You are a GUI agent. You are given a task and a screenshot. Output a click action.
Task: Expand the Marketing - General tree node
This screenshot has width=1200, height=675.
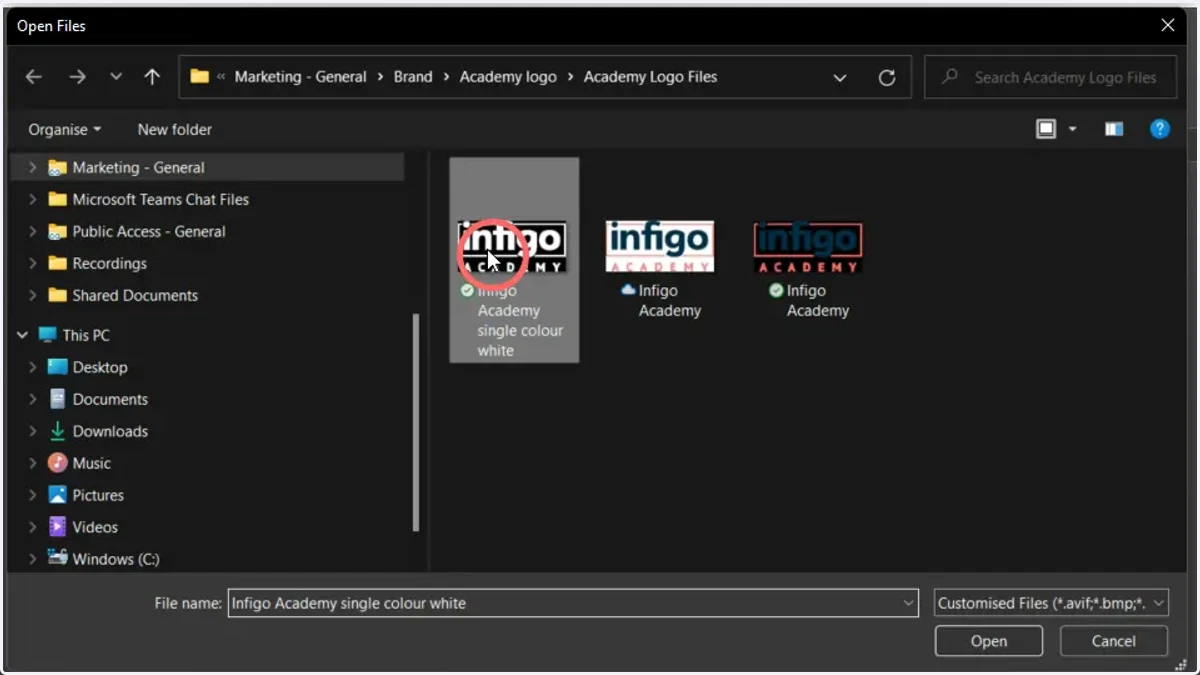(32, 167)
